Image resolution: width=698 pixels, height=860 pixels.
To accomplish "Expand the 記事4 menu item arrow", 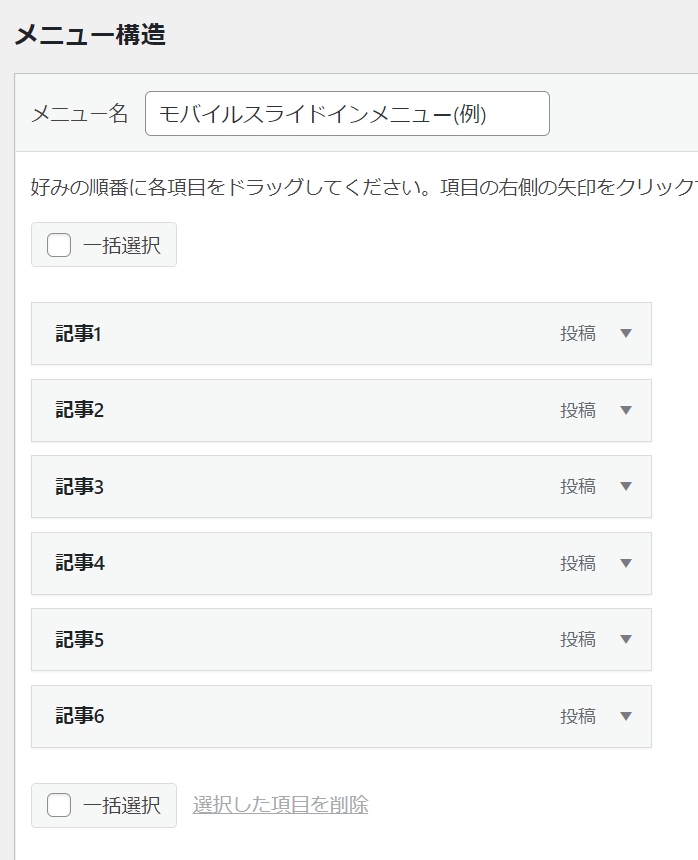I will pos(626,563).
